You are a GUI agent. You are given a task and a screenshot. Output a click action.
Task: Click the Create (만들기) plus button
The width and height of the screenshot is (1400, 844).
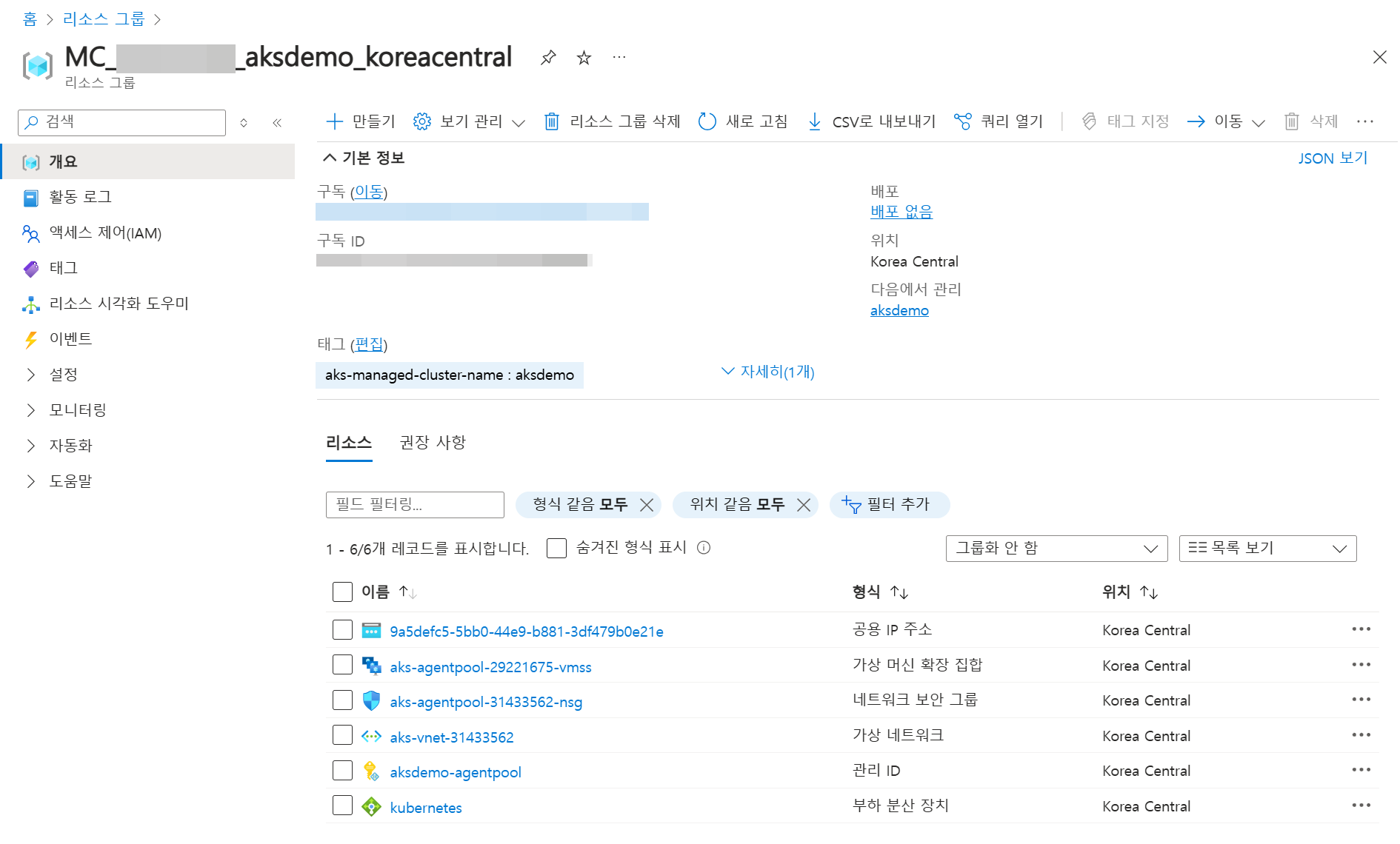(x=361, y=121)
